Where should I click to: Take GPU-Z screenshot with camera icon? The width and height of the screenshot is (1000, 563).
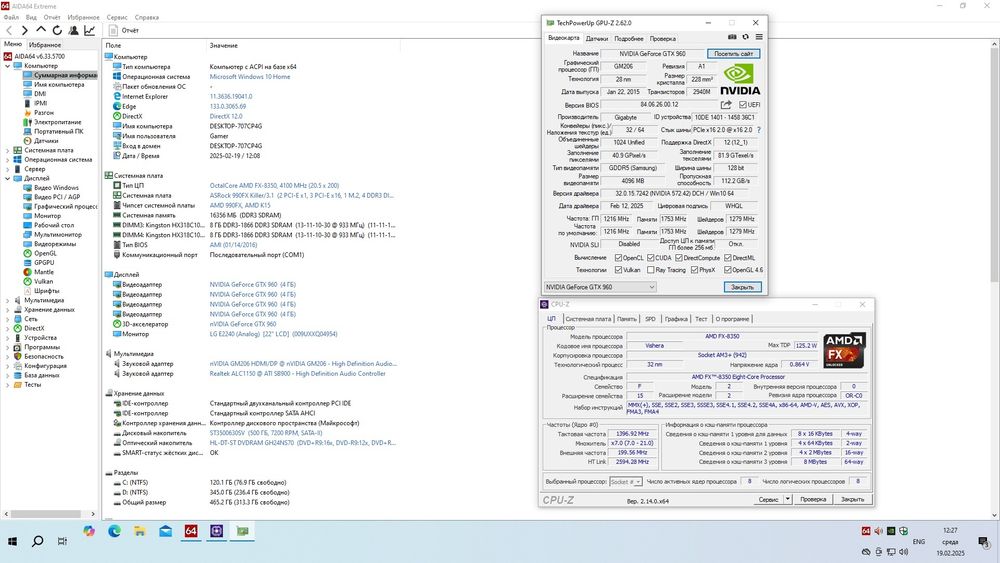click(x=732, y=37)
